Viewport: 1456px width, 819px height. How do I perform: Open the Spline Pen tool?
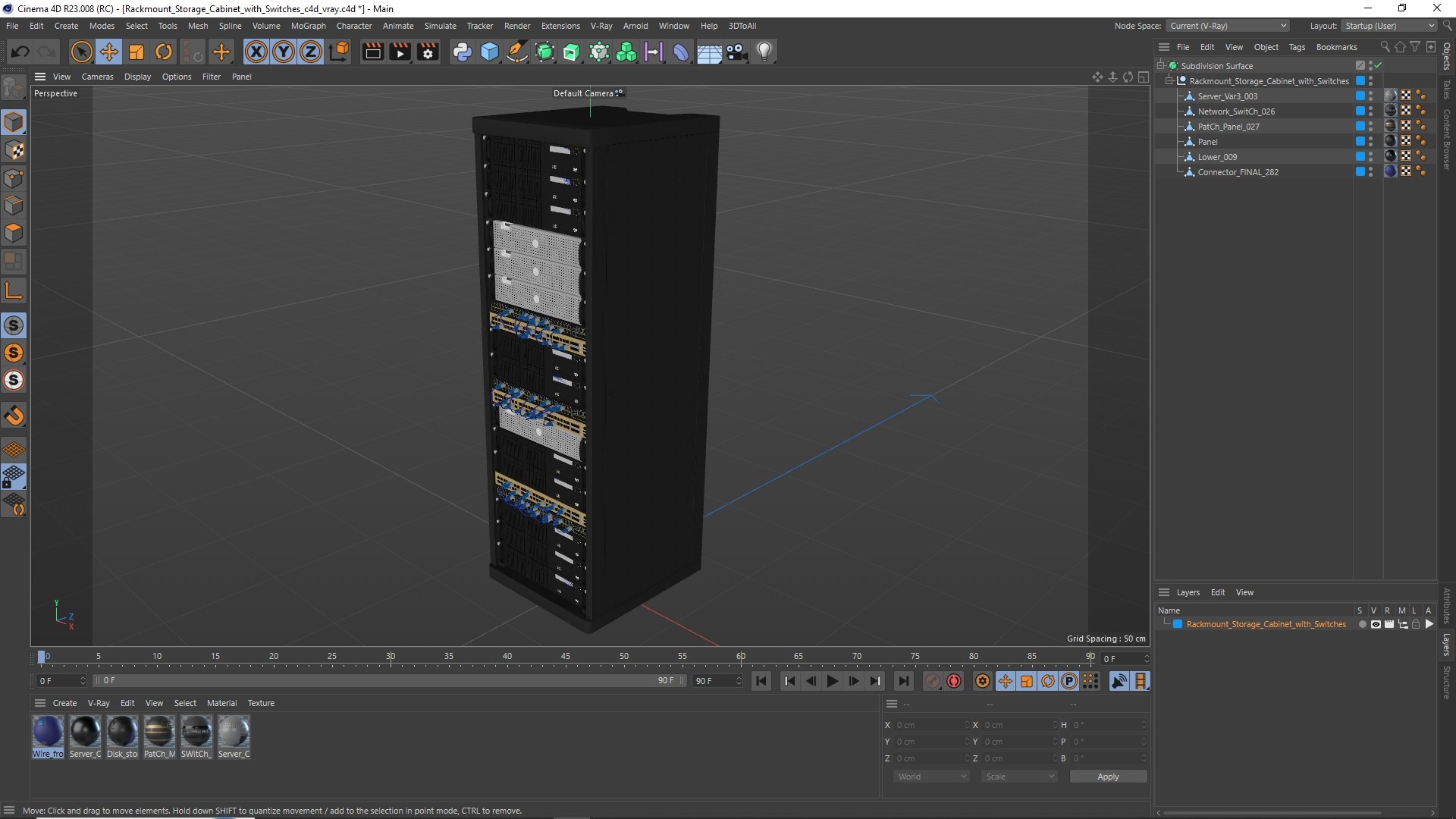click(517, 52)
